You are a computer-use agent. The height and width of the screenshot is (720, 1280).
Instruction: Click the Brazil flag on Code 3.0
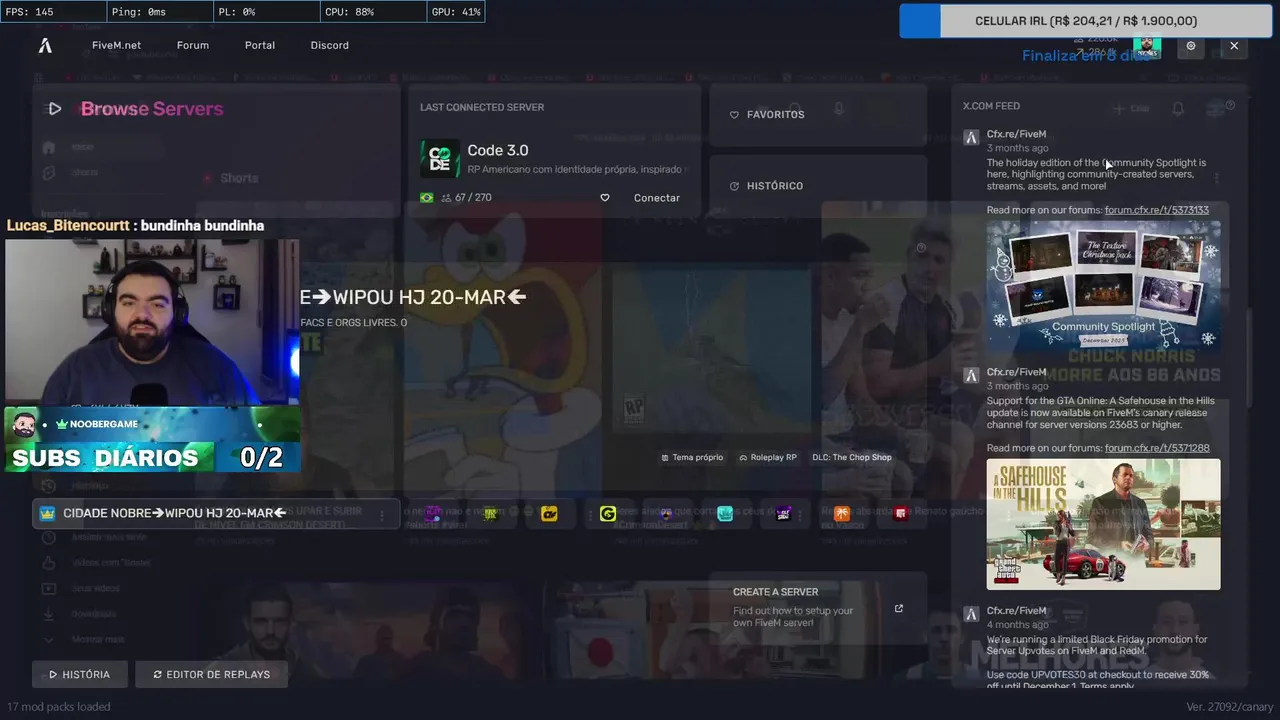point(427,198)
